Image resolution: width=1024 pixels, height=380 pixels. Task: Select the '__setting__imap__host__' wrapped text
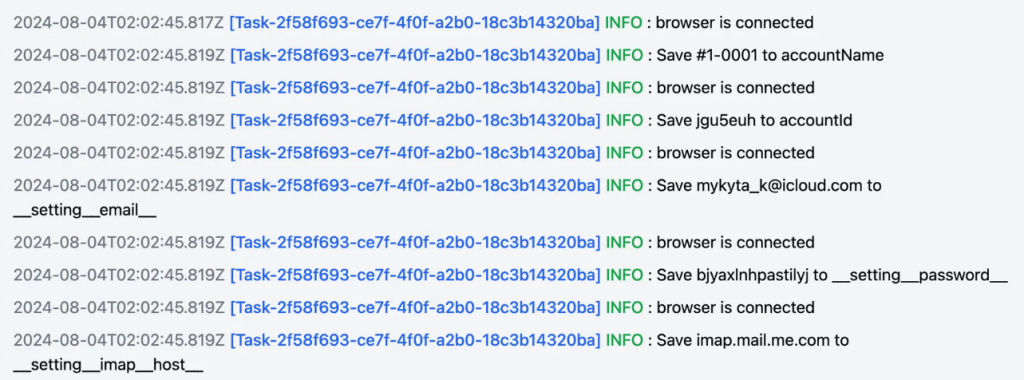(x=108, y=366)
